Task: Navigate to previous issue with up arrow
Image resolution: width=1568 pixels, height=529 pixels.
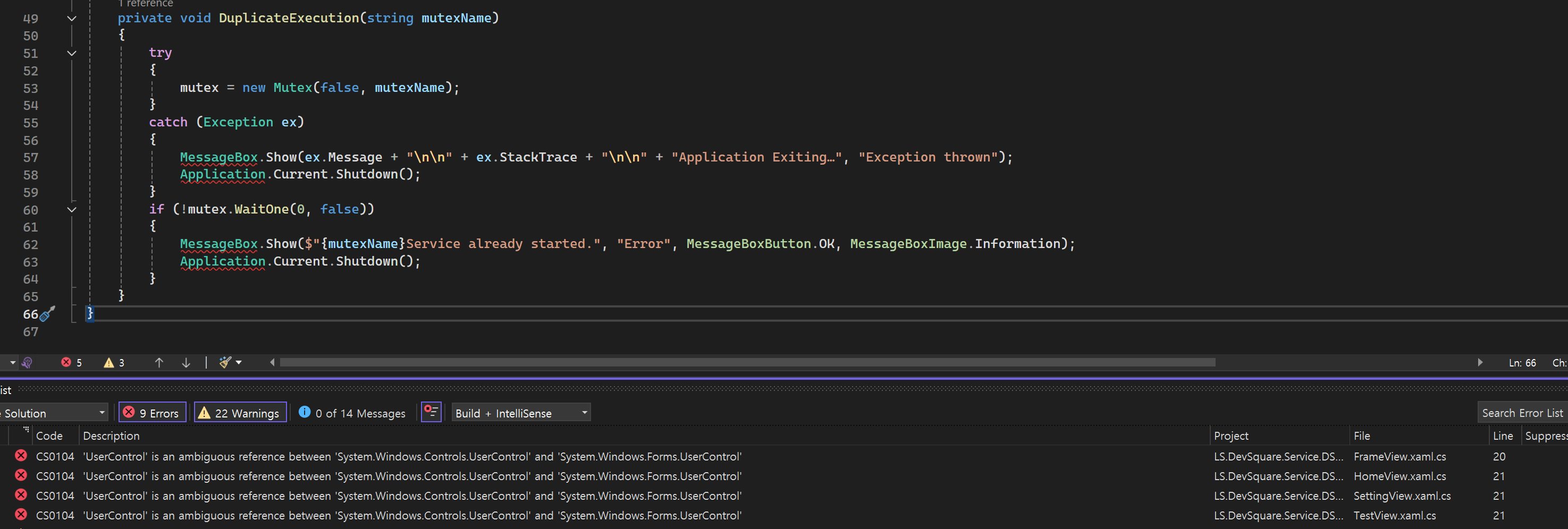Action: [159, 362]
